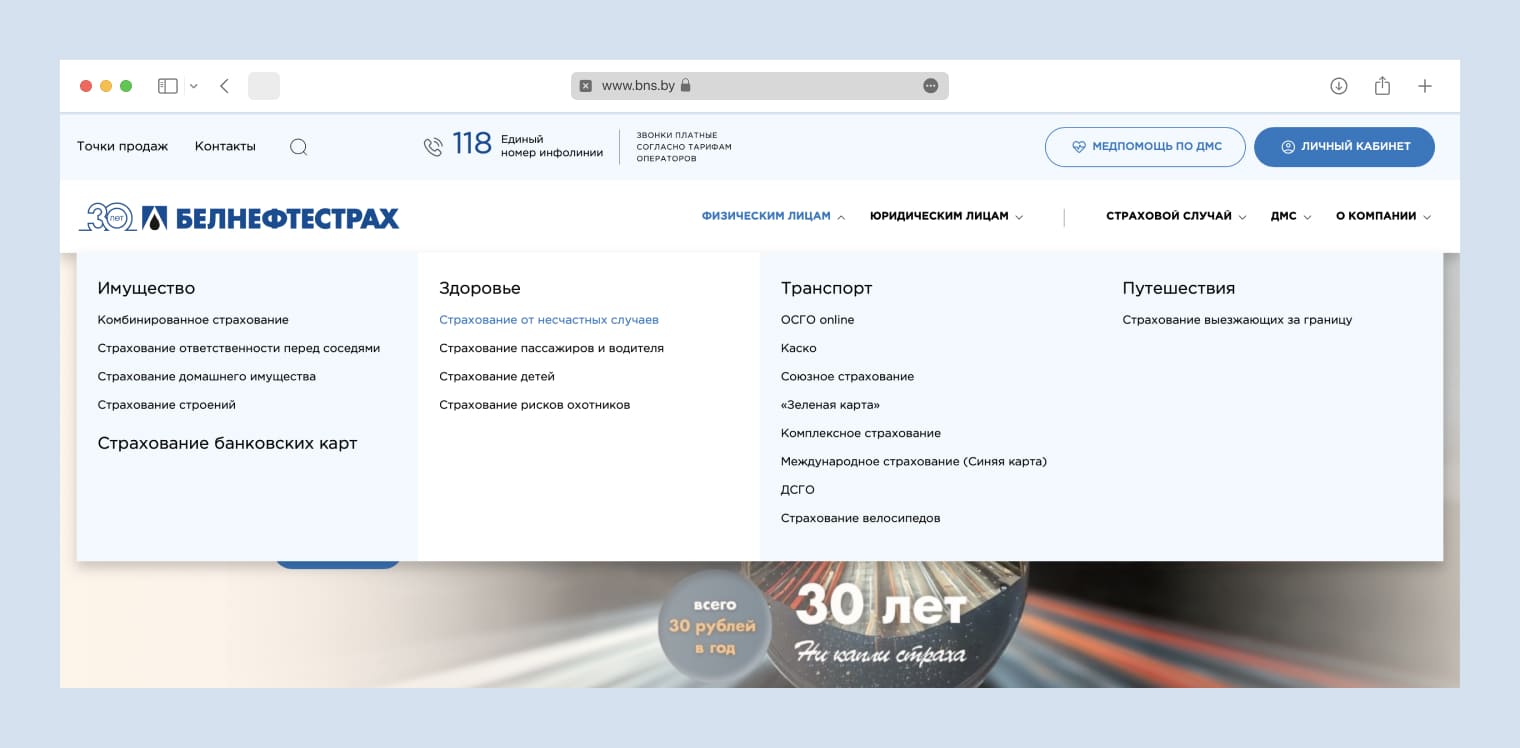Open a new tab with plus icon
This screenshot has width=1520, height=748.
(1425, 86)
